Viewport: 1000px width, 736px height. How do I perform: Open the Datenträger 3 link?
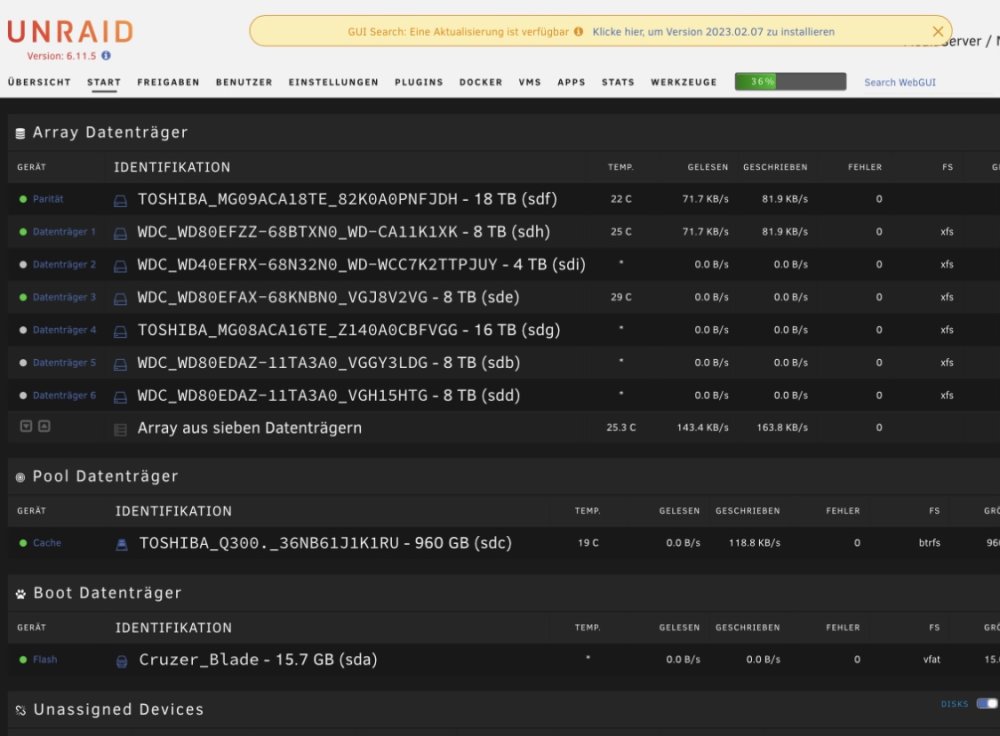tap(64, 297)
